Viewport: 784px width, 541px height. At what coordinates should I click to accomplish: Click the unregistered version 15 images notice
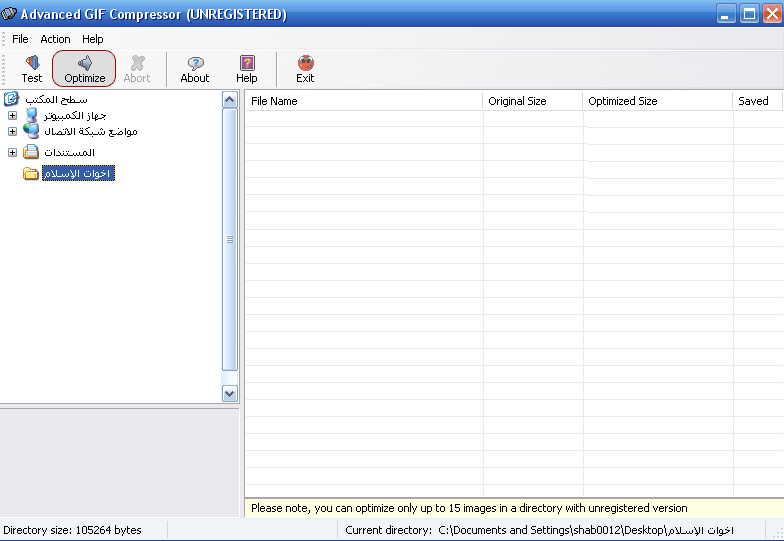coord(469,508)
